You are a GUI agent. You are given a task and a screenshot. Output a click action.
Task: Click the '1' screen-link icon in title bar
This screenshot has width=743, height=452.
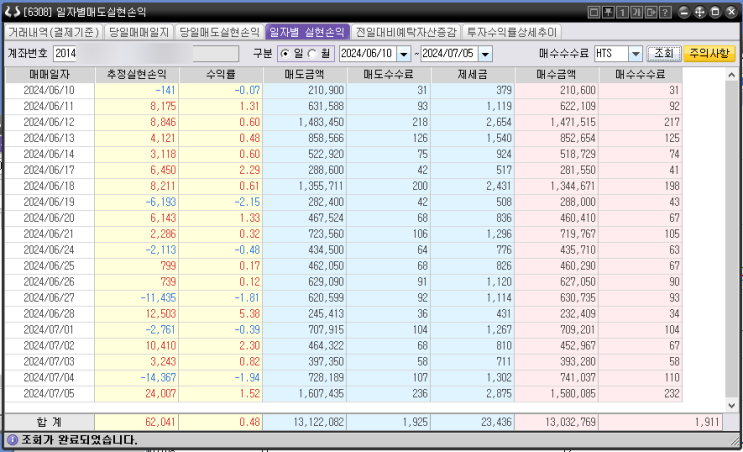[622, 12]
